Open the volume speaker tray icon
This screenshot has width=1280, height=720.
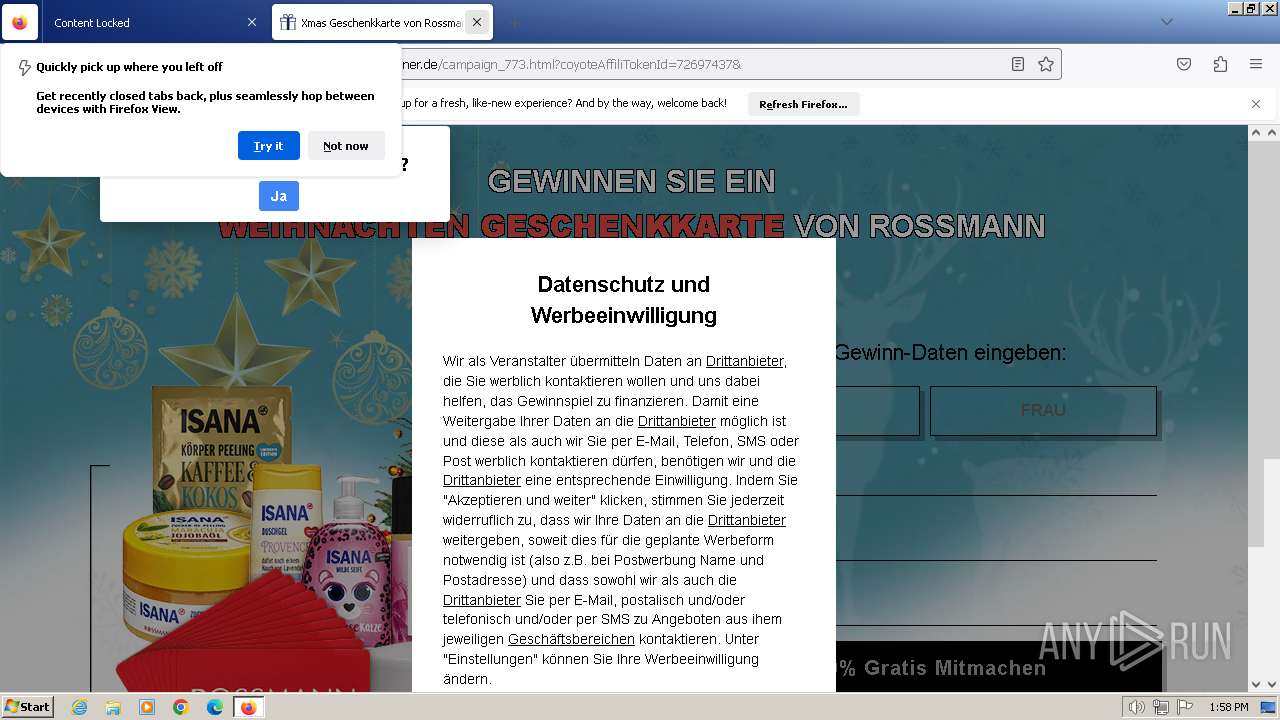[x=1137, y=707]
